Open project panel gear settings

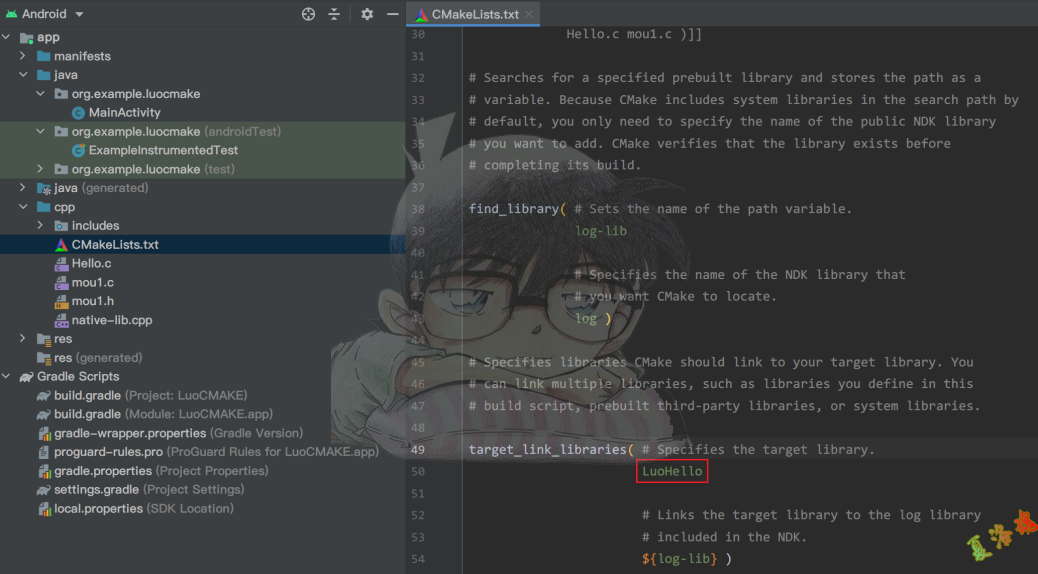[367, 14]
